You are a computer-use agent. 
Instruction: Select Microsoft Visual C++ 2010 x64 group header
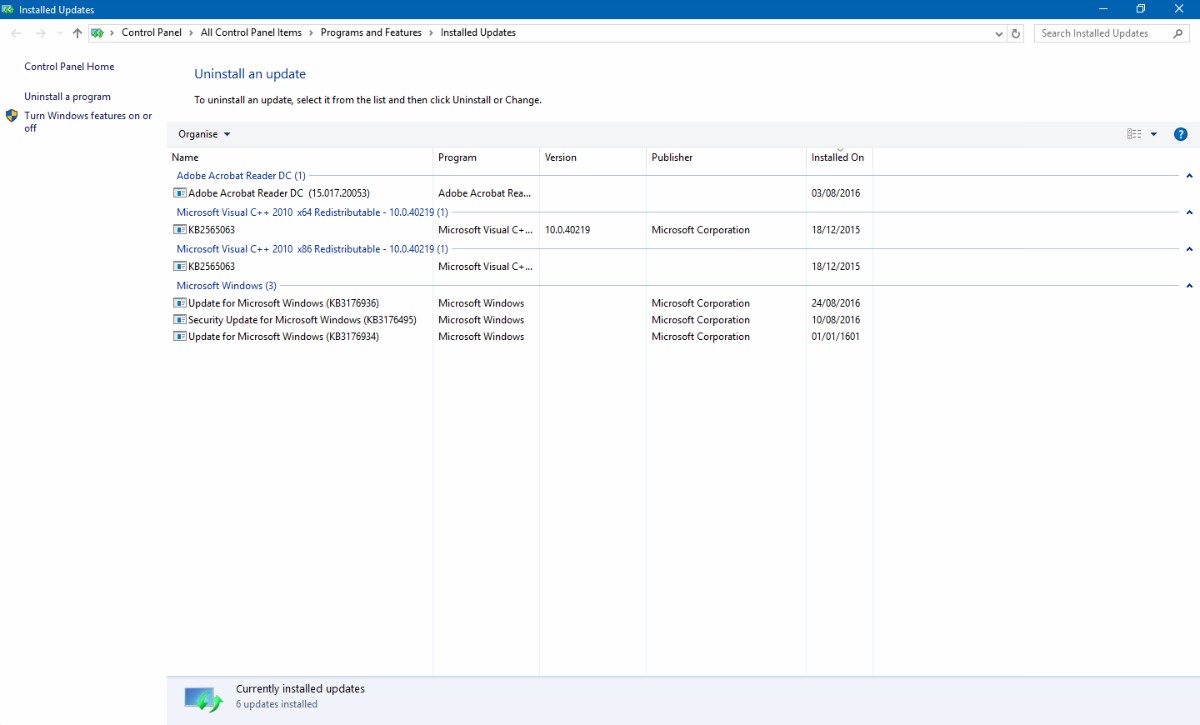312,212
